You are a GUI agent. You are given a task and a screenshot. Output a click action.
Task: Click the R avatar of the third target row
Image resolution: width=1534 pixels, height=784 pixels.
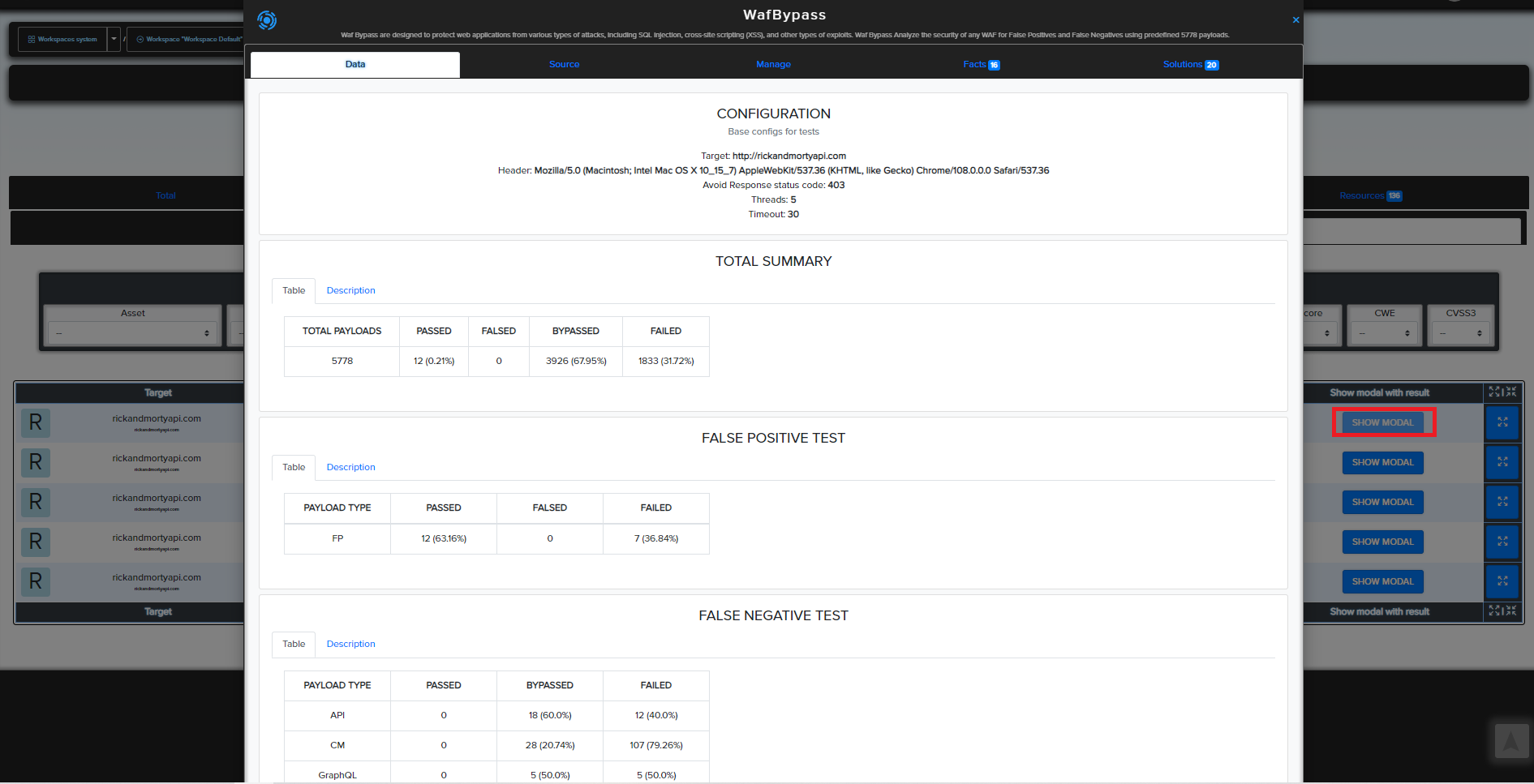pyautogui.click(x=36, y=502)
